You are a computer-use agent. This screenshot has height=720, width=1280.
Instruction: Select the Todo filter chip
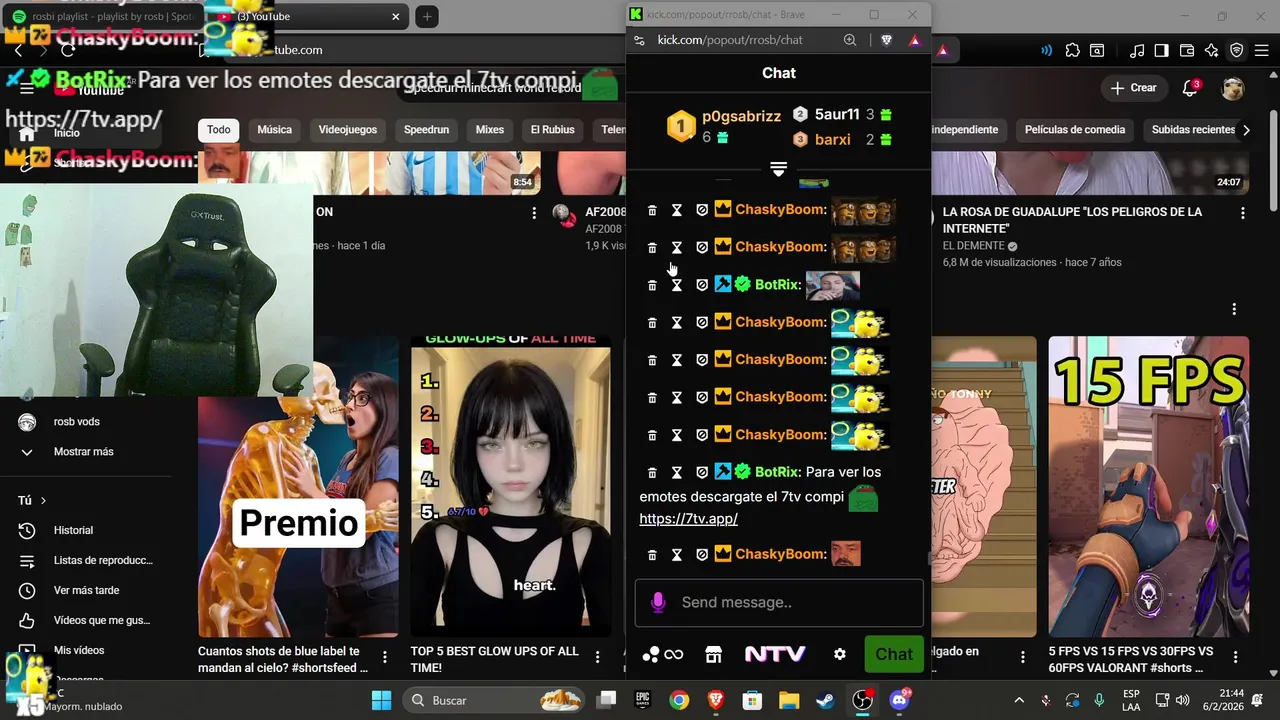click(x=219, y=129)
